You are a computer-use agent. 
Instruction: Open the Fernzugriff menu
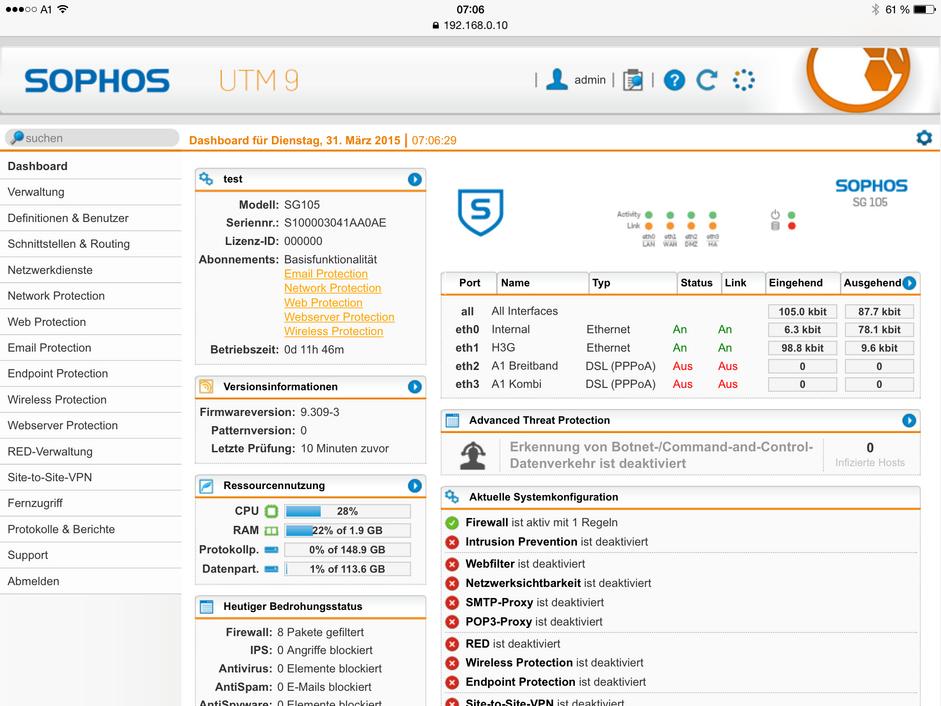(x=91, y=503)
